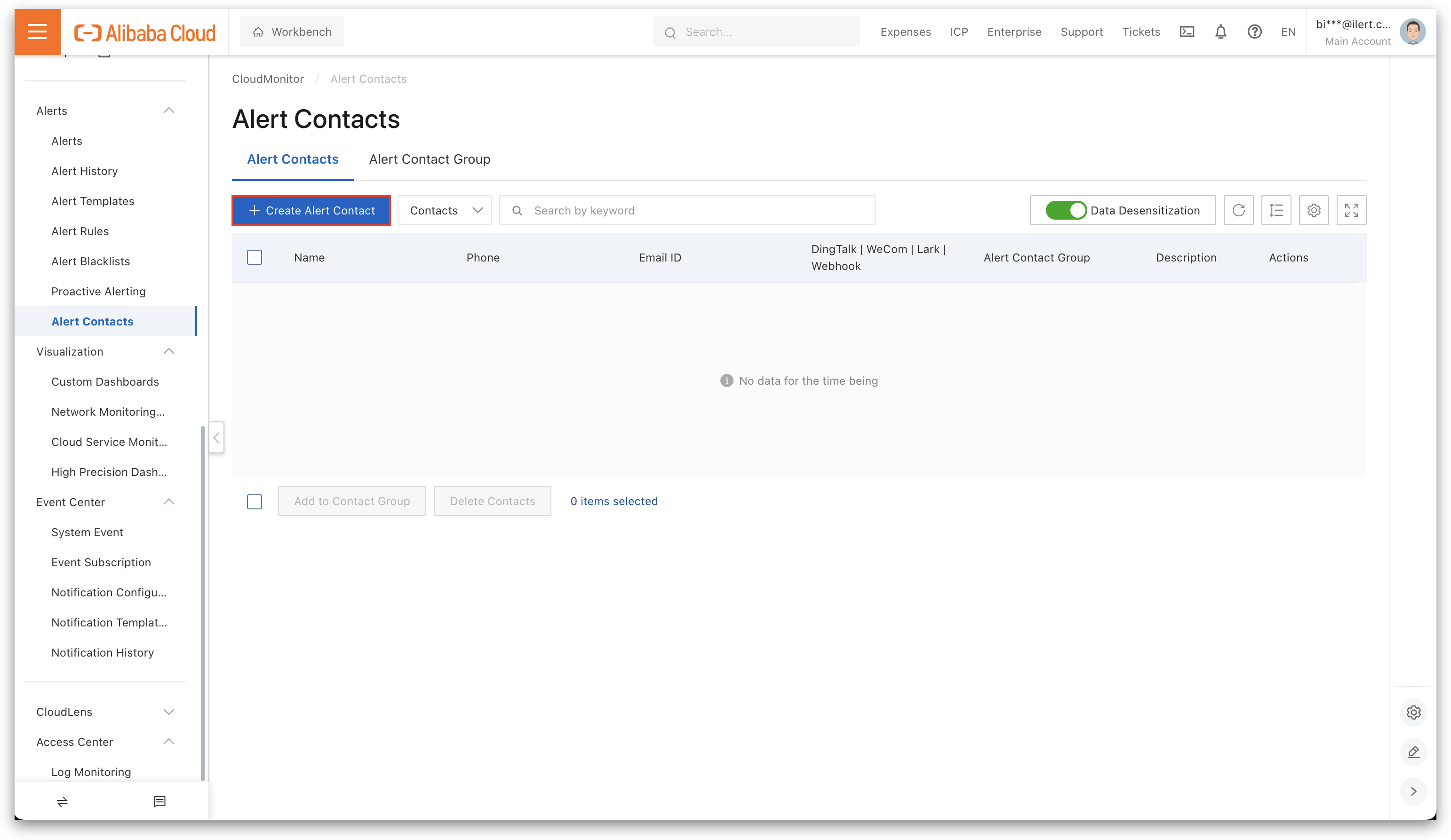Click the notification bell icon
Image resolution: width=1451 pixels, height=840 pixels.
tap(1220, 32)
